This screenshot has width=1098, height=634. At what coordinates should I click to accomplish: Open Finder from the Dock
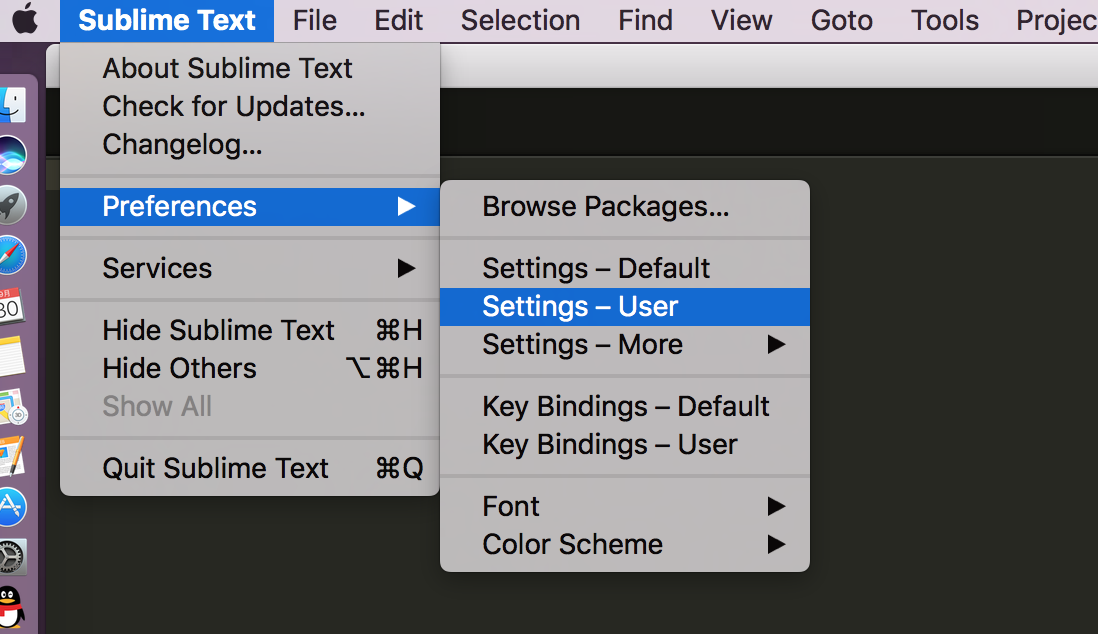tap(12, 105)
